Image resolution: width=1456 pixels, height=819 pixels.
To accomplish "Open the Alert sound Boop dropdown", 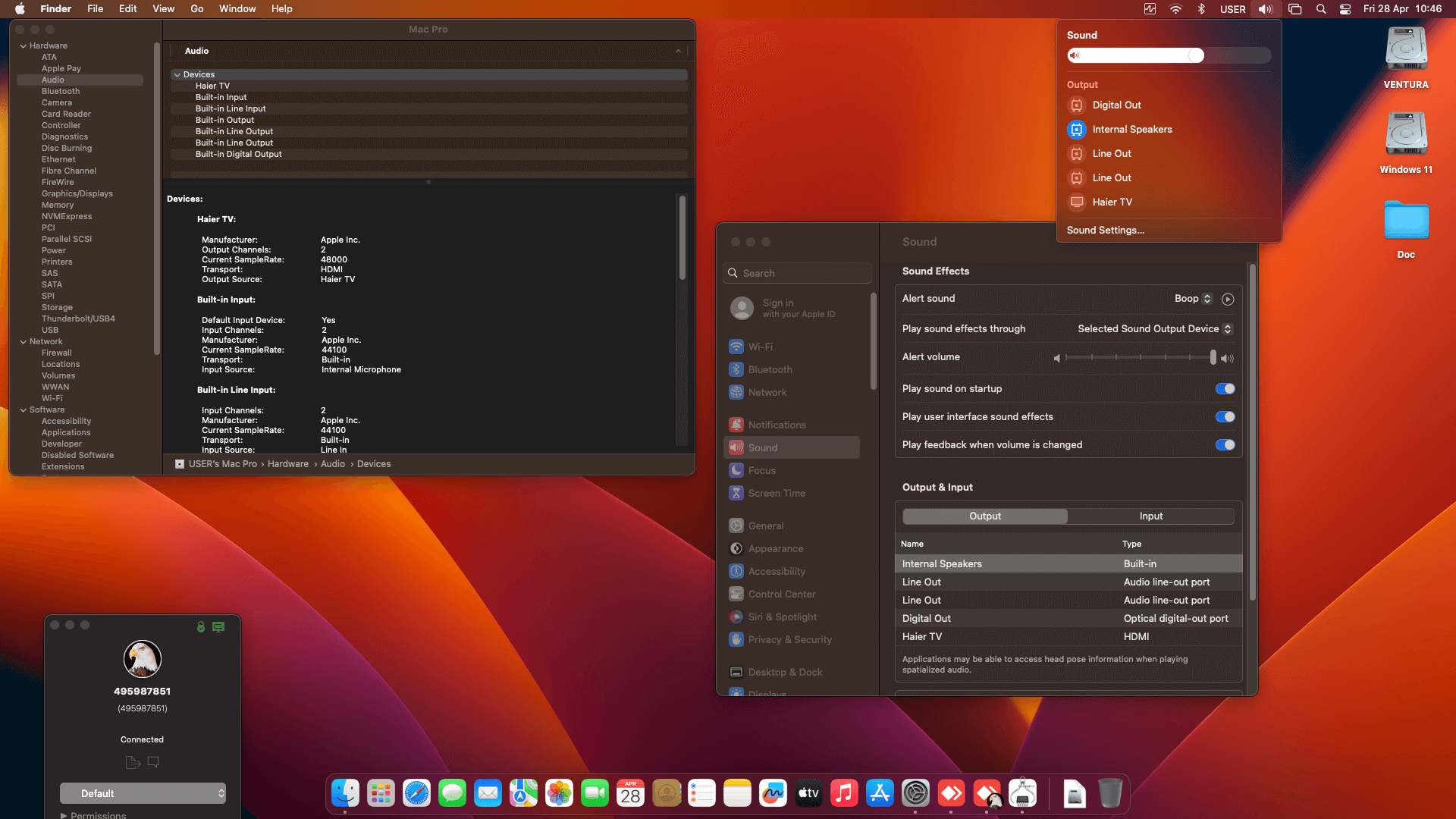I will [1194, 299].
